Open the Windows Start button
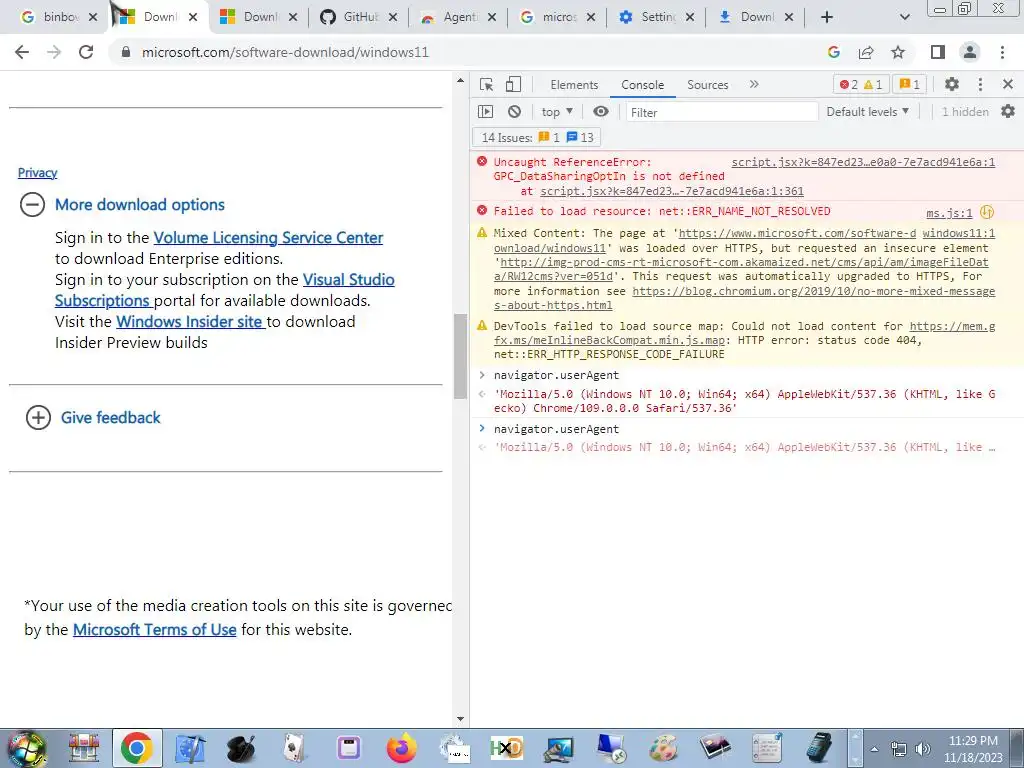 26,748
